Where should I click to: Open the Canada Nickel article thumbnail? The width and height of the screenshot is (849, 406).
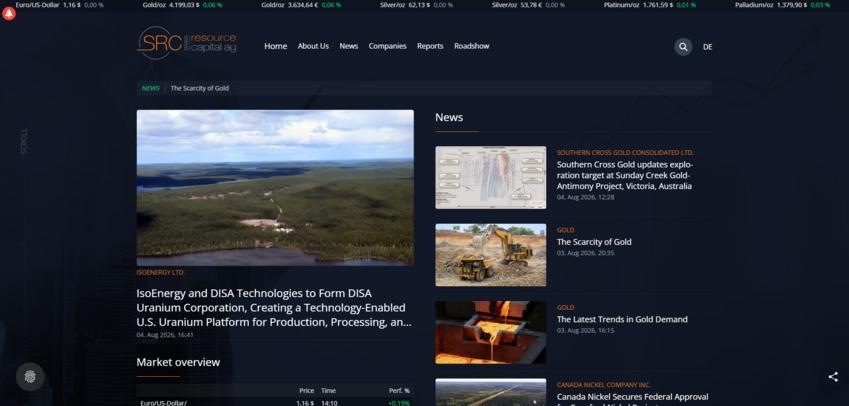coord(491,392)
